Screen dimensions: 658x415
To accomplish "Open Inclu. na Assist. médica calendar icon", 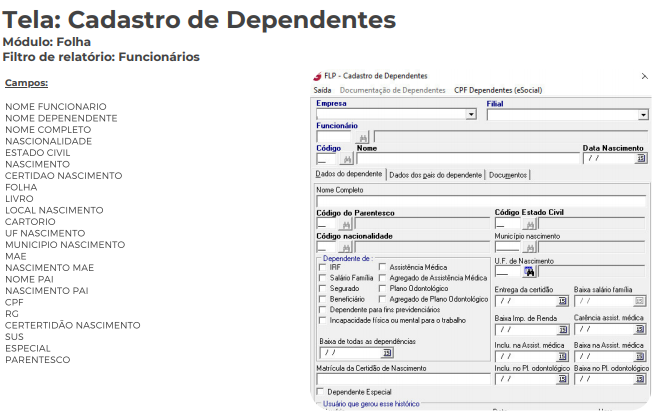I will click(x=562, y=357).
